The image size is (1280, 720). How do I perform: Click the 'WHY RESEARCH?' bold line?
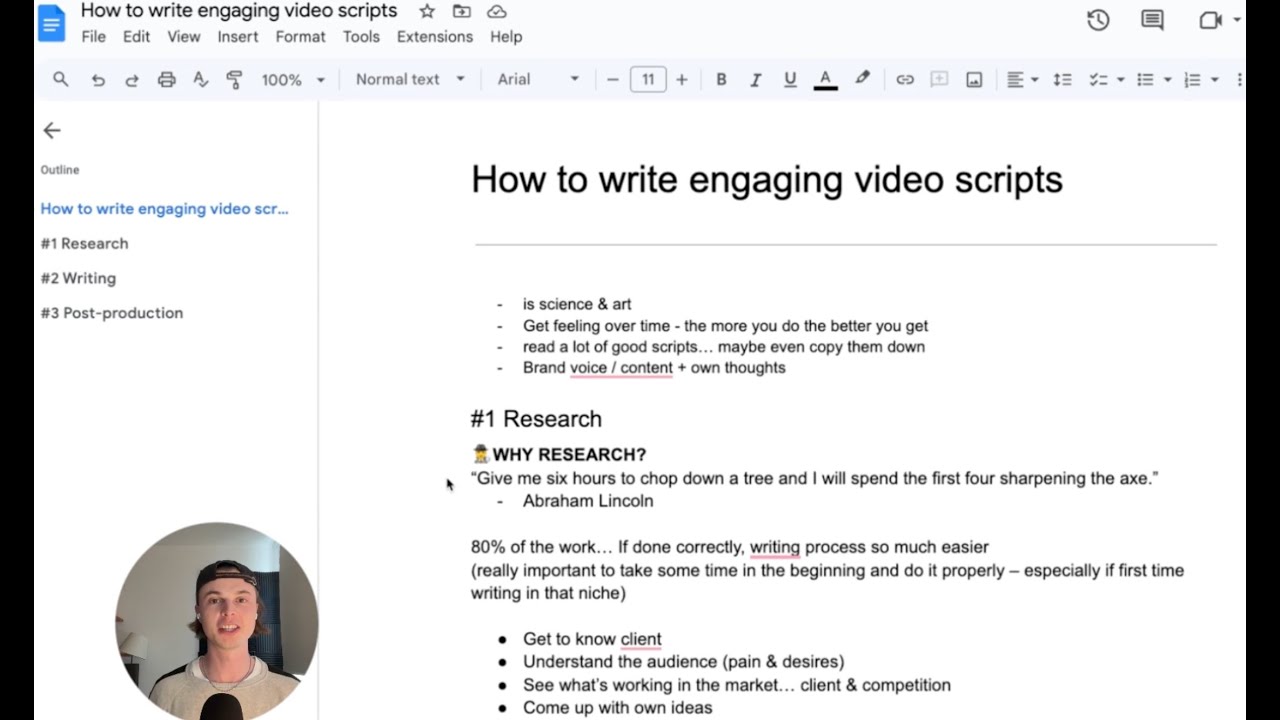[569, 455]
